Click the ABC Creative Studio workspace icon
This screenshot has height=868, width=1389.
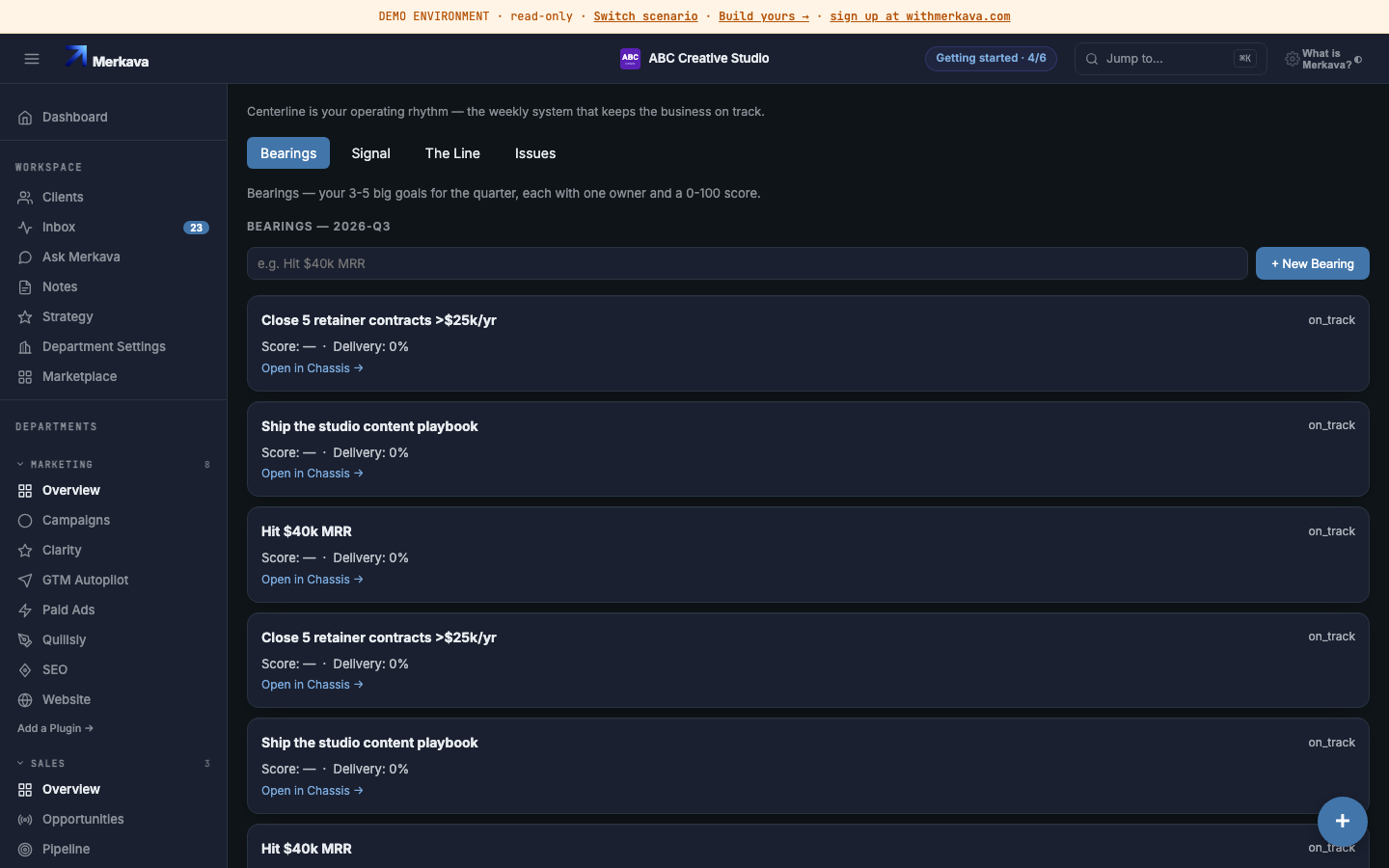tap(630, 59)
